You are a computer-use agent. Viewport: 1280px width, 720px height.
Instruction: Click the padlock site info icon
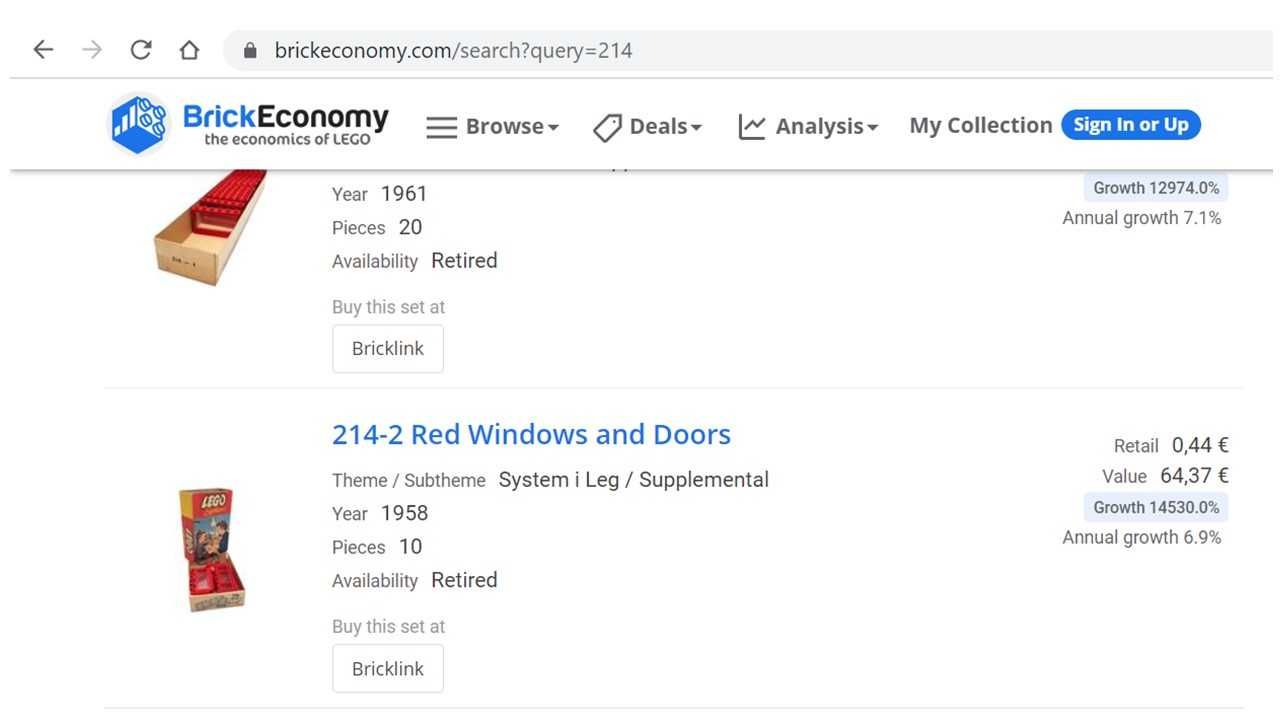coord(250,50)
